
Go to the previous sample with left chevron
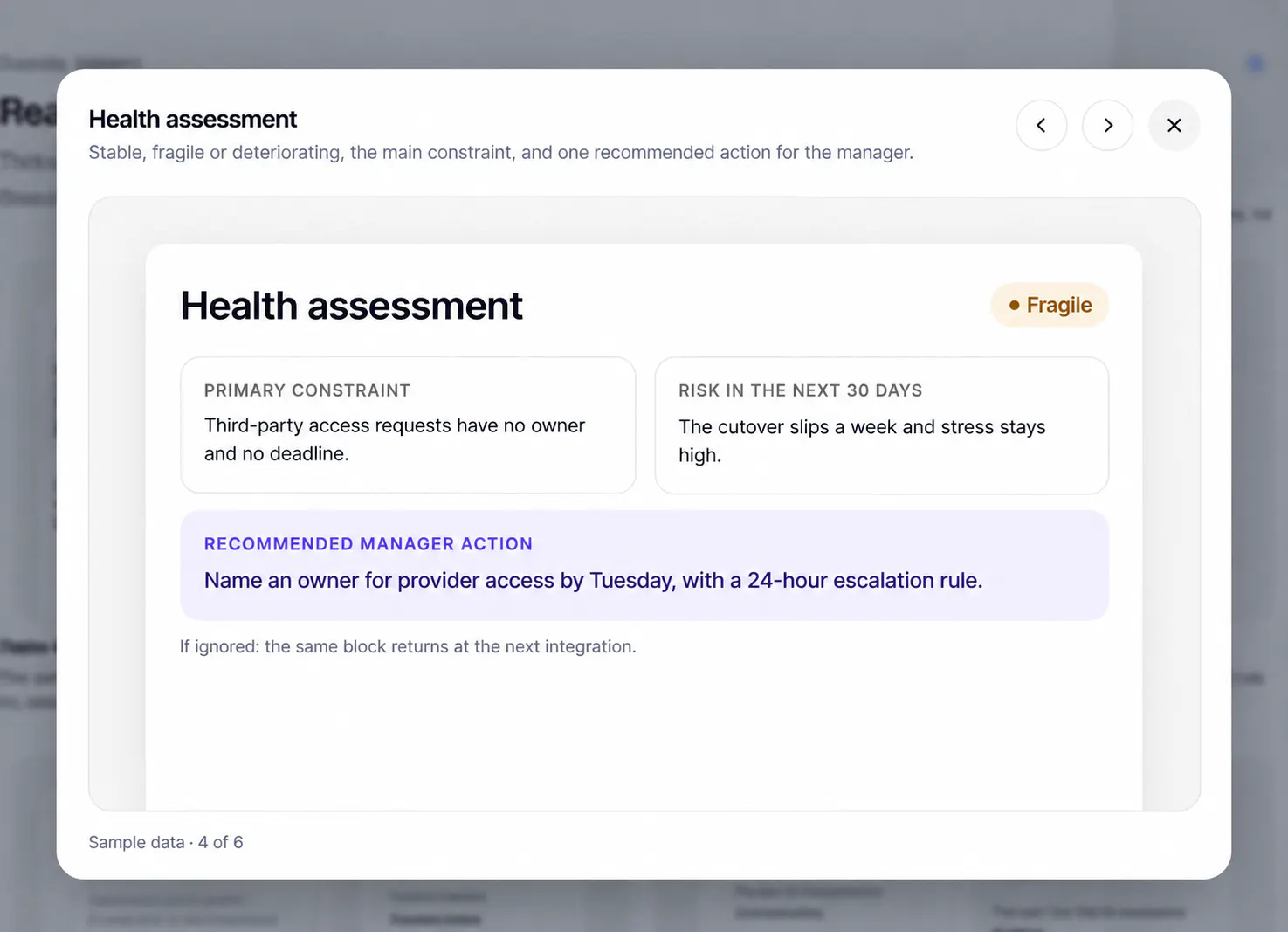[x=1041, y=126]
